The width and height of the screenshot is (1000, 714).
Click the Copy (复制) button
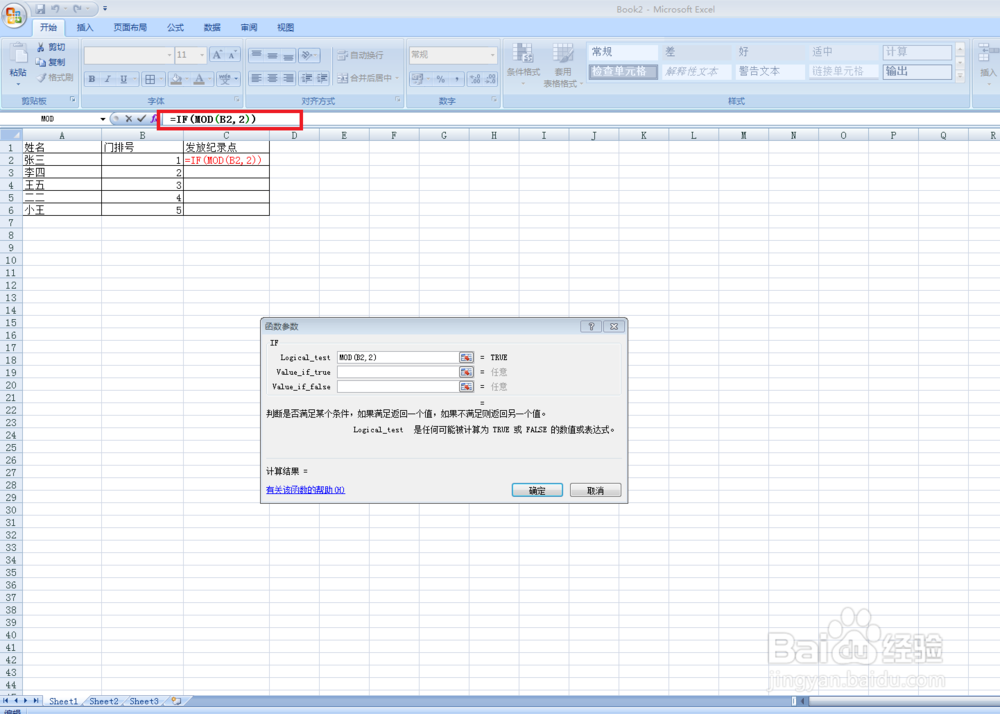51,62
